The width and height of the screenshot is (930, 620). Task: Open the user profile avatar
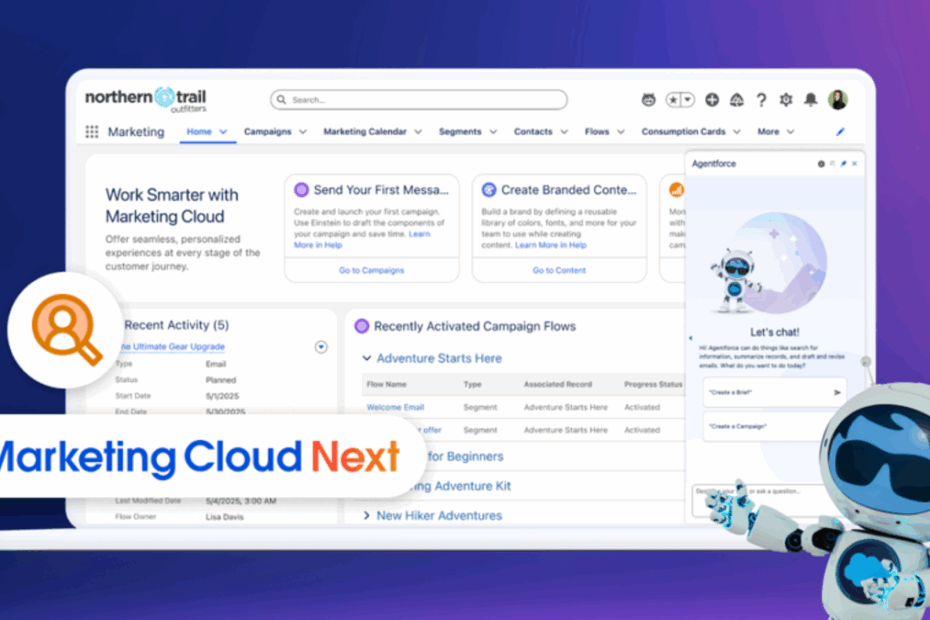coord(838,100)
